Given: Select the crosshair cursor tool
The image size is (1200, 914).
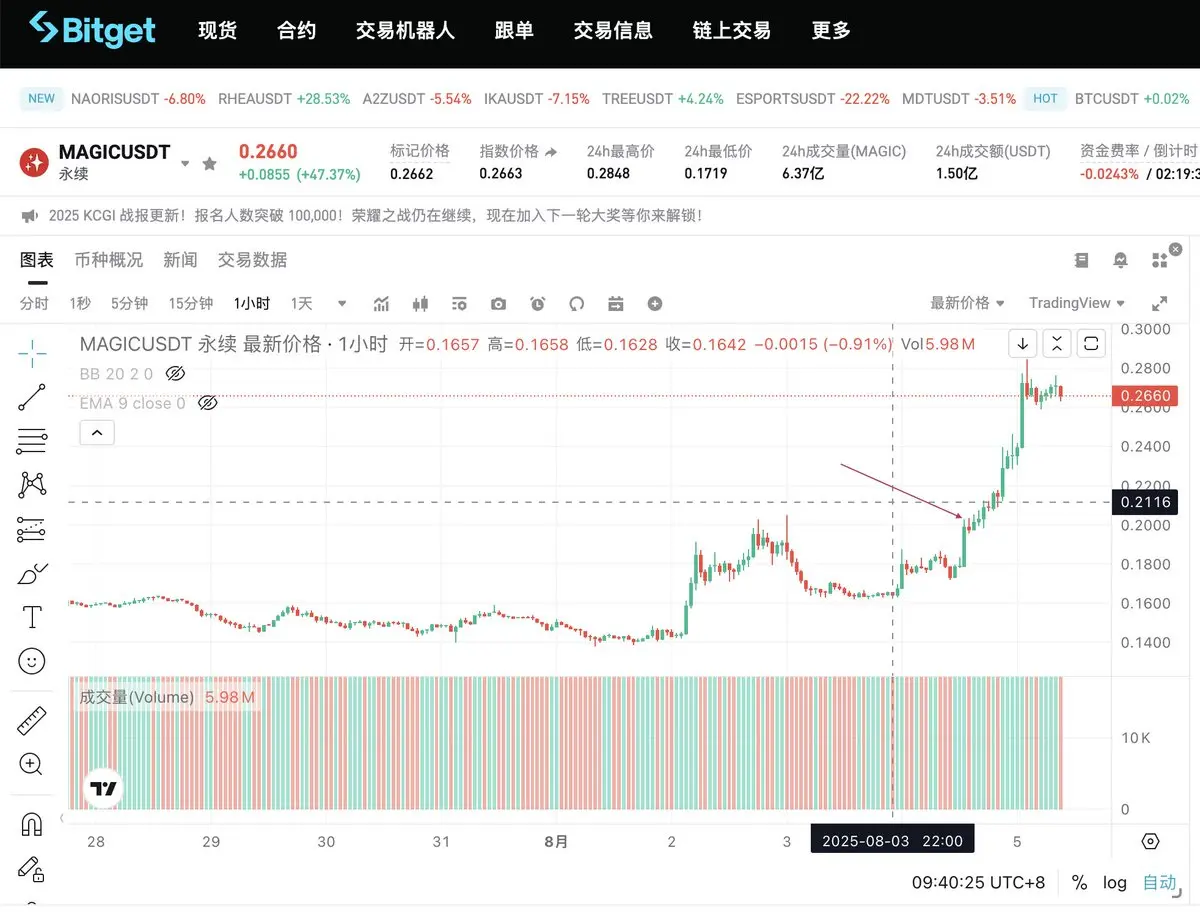Looking at the screenshot, I should click(32, 353).
